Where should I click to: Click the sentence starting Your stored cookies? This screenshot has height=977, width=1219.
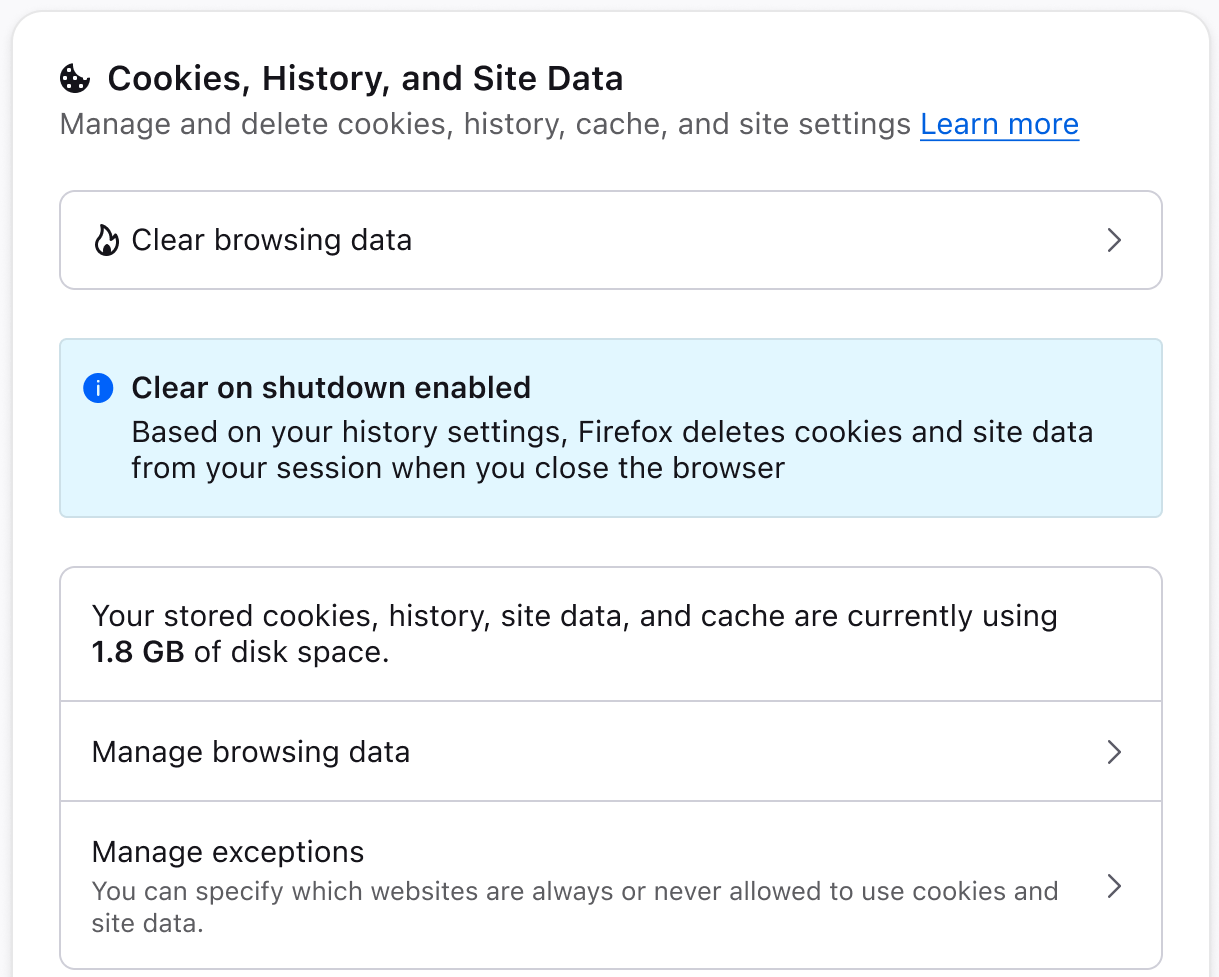[x=574, y=616]
